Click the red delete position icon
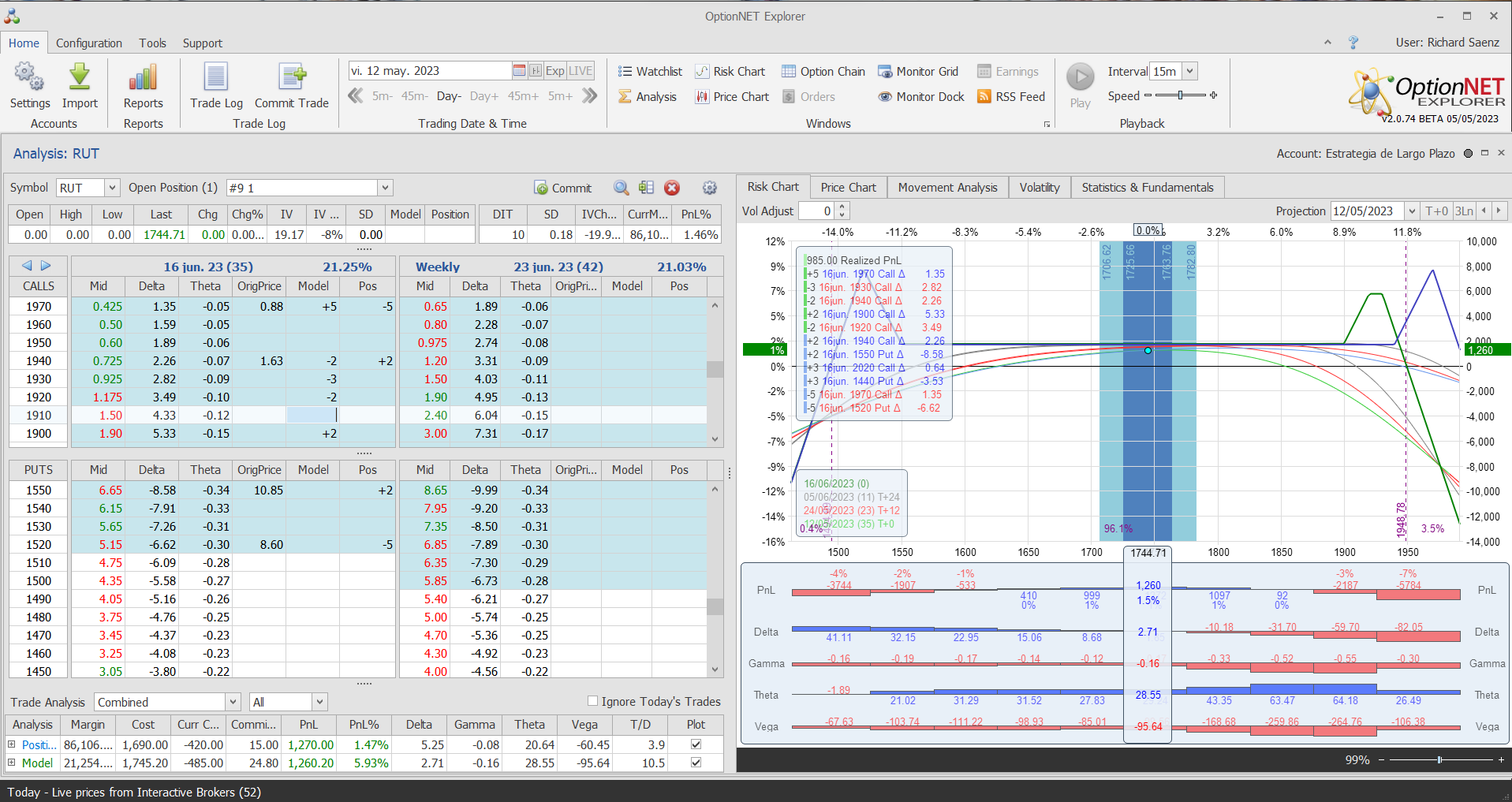Screen dimensions: 1512x802 [x=672, y=188]
